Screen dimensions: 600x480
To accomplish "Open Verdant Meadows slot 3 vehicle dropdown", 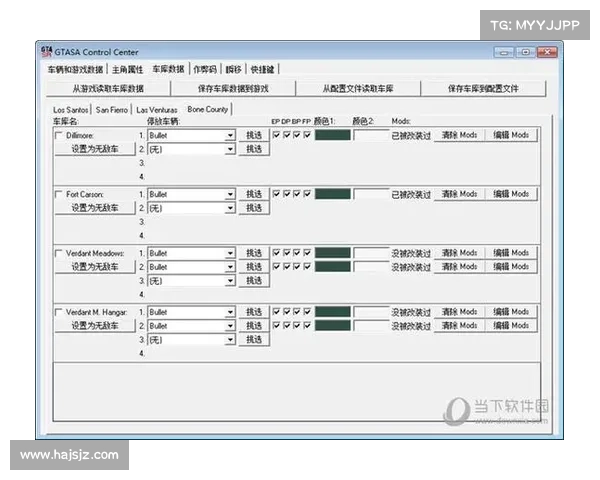I will (x=230, y=281).
